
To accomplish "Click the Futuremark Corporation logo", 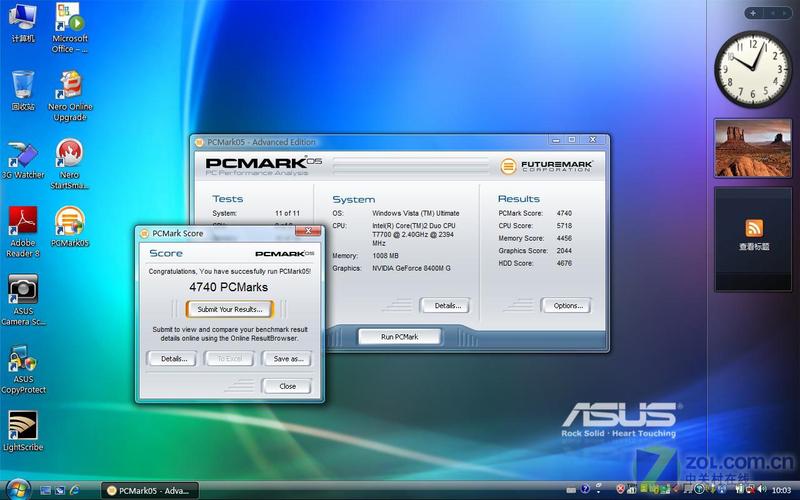I will [546, 166].
